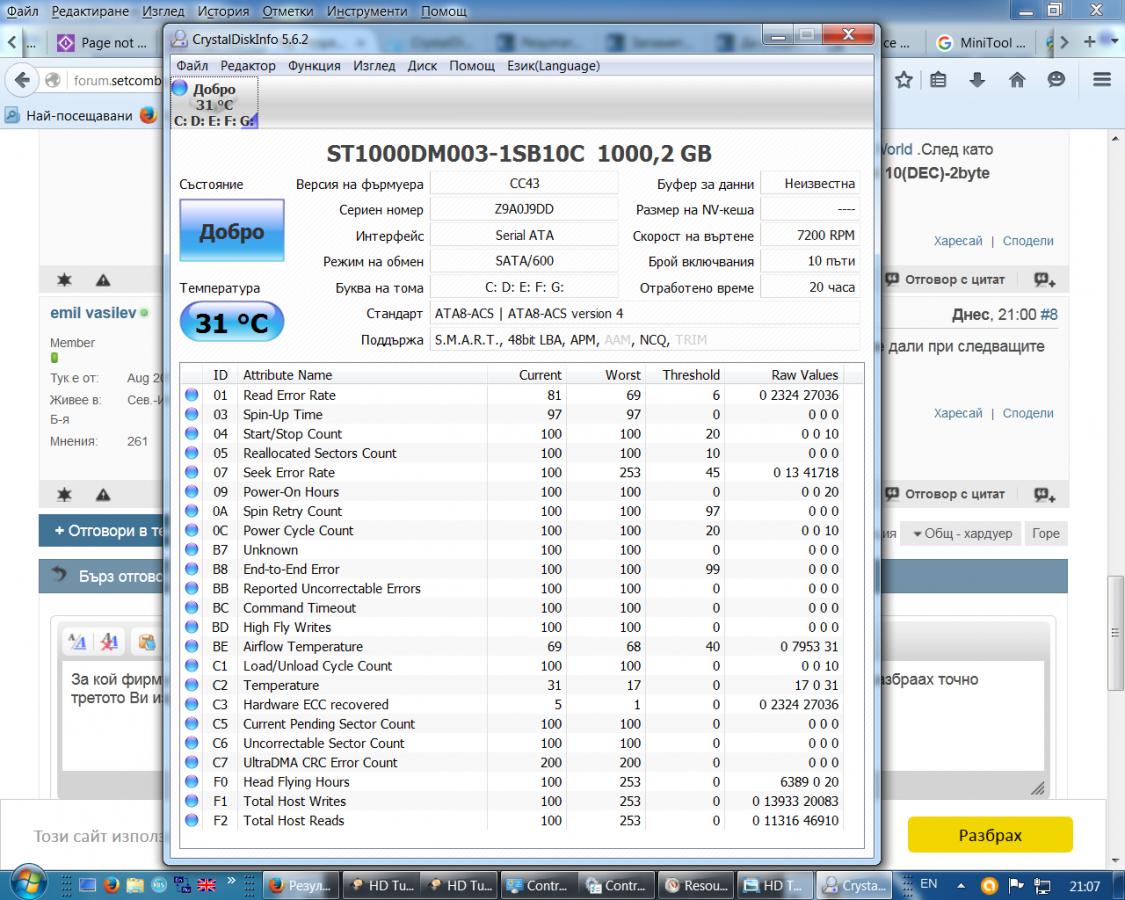Switch to the MiniTool browser tab
This screenshot has height=900, width=1125.
pyautogui.click(x=981, y=43)
